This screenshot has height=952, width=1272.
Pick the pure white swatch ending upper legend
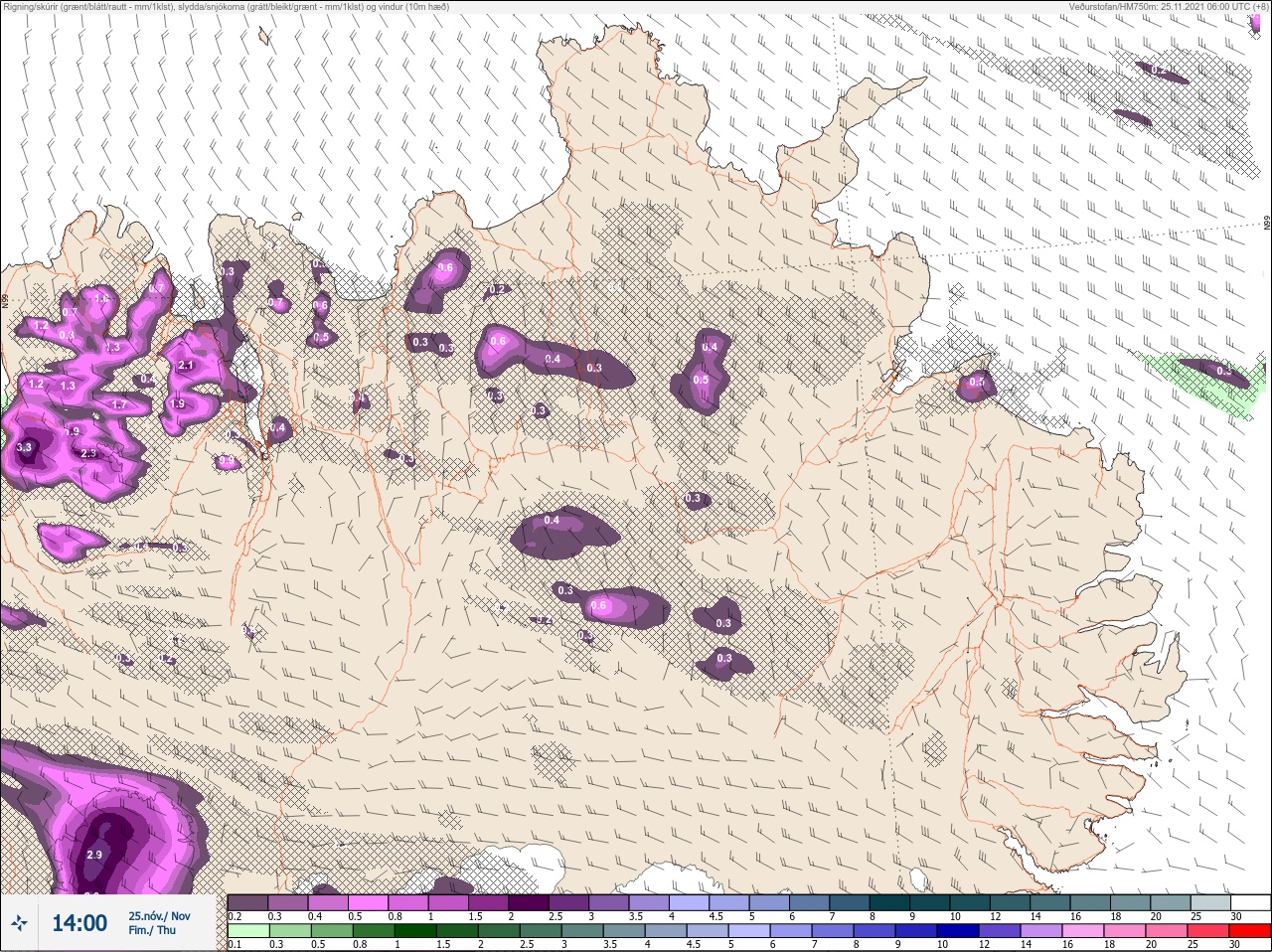tap(1251, 902)
